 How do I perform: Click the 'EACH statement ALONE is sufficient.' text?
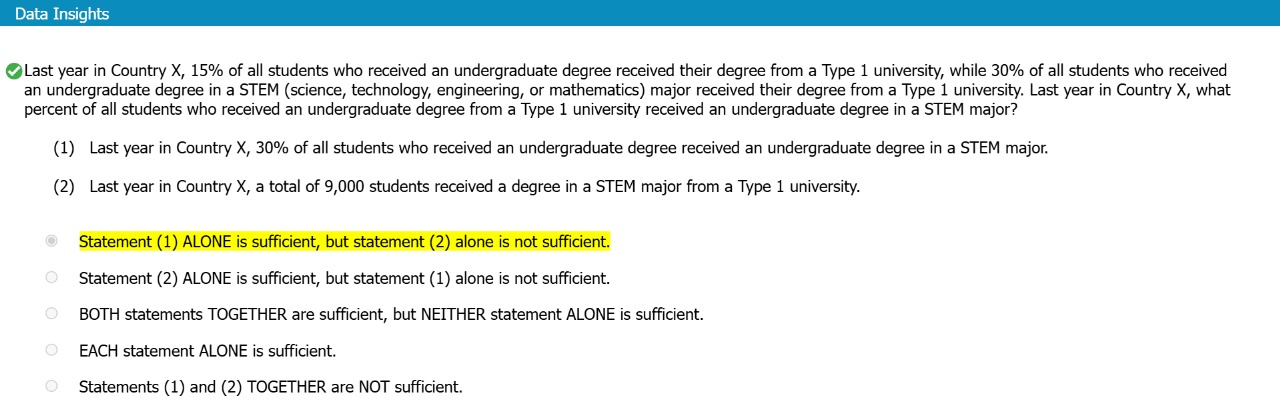pos(207,351)
